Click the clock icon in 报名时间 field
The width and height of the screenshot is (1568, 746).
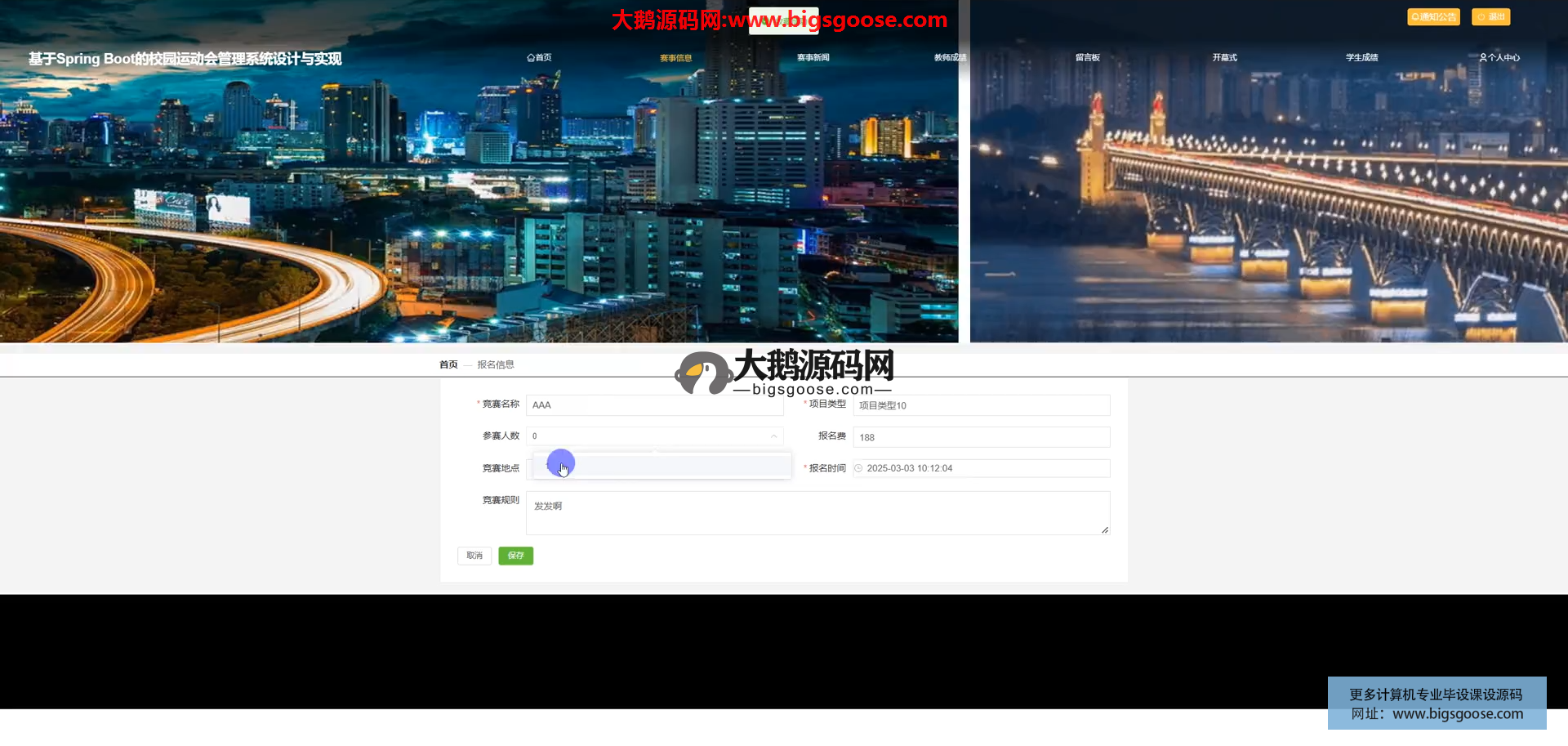click(x=858, y=469)
